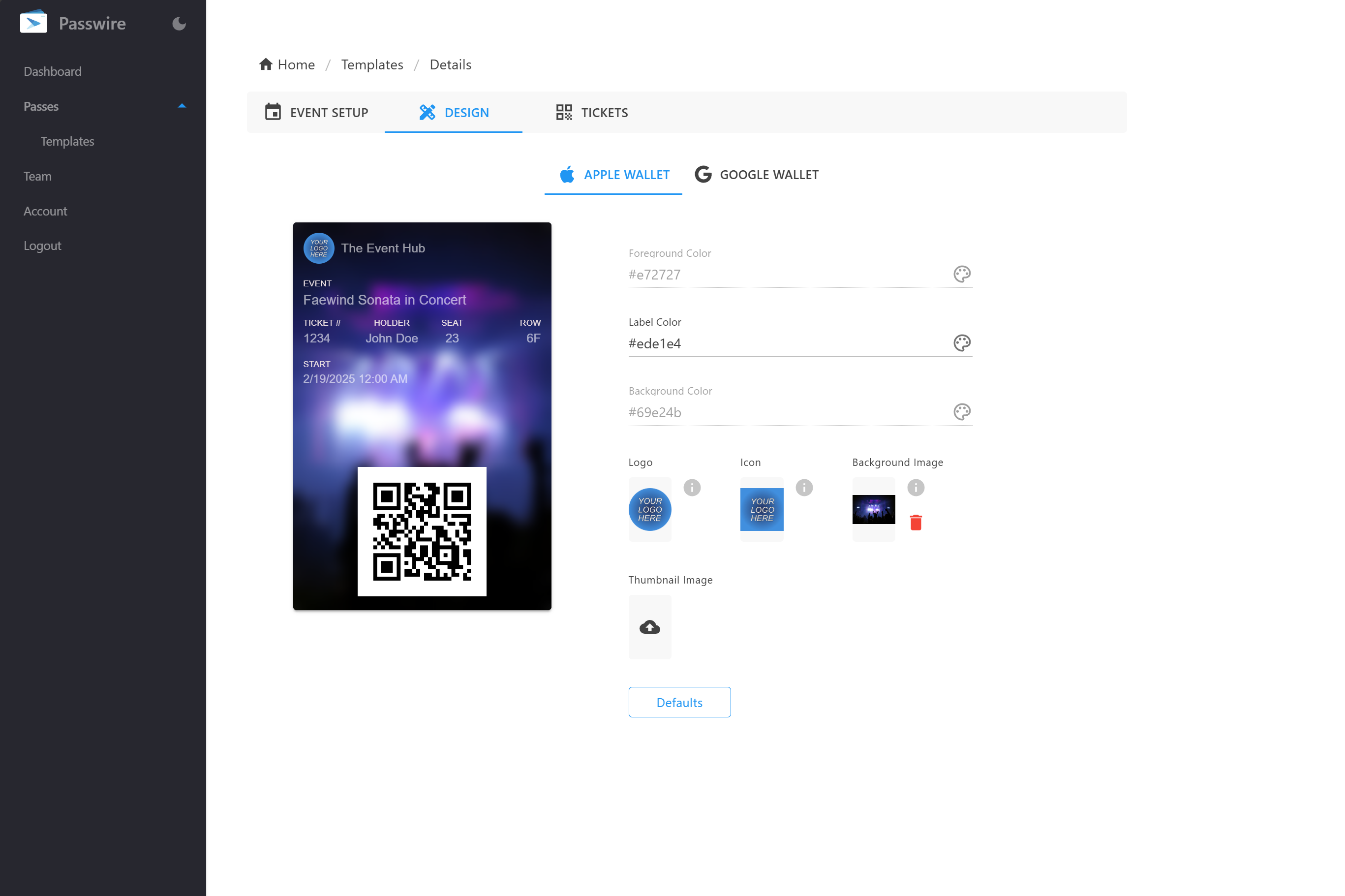Click the Background Image thumbnail

pos(874,509)
